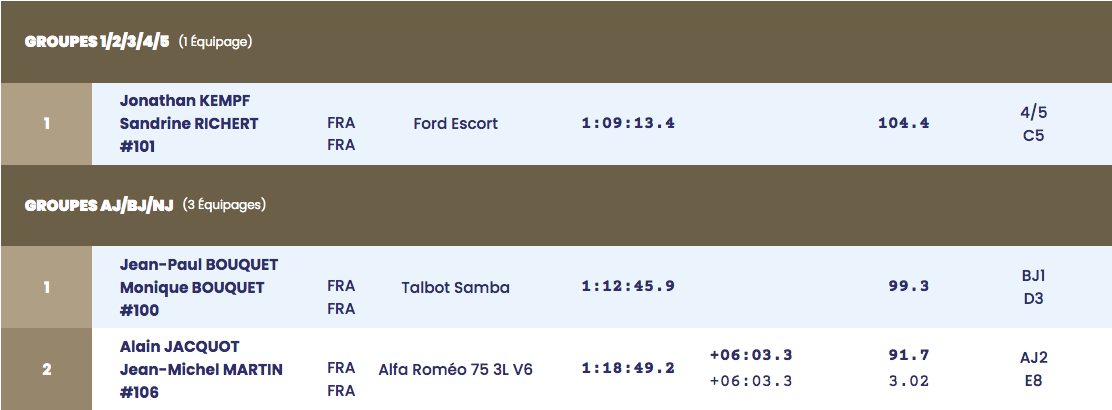1112x410 pixels.
Task: Click the Ford Escort car label
Action: coord(455,123)
